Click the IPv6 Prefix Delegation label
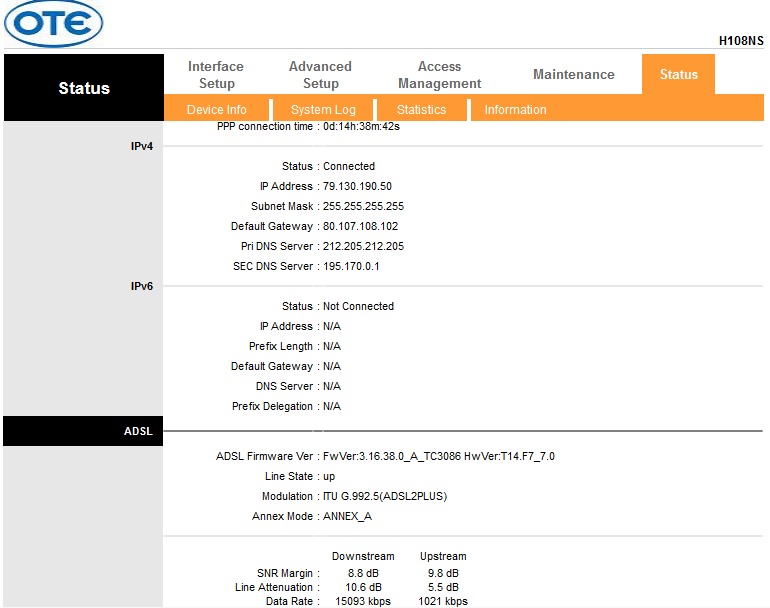770x608 pixels. click(272, 406)
